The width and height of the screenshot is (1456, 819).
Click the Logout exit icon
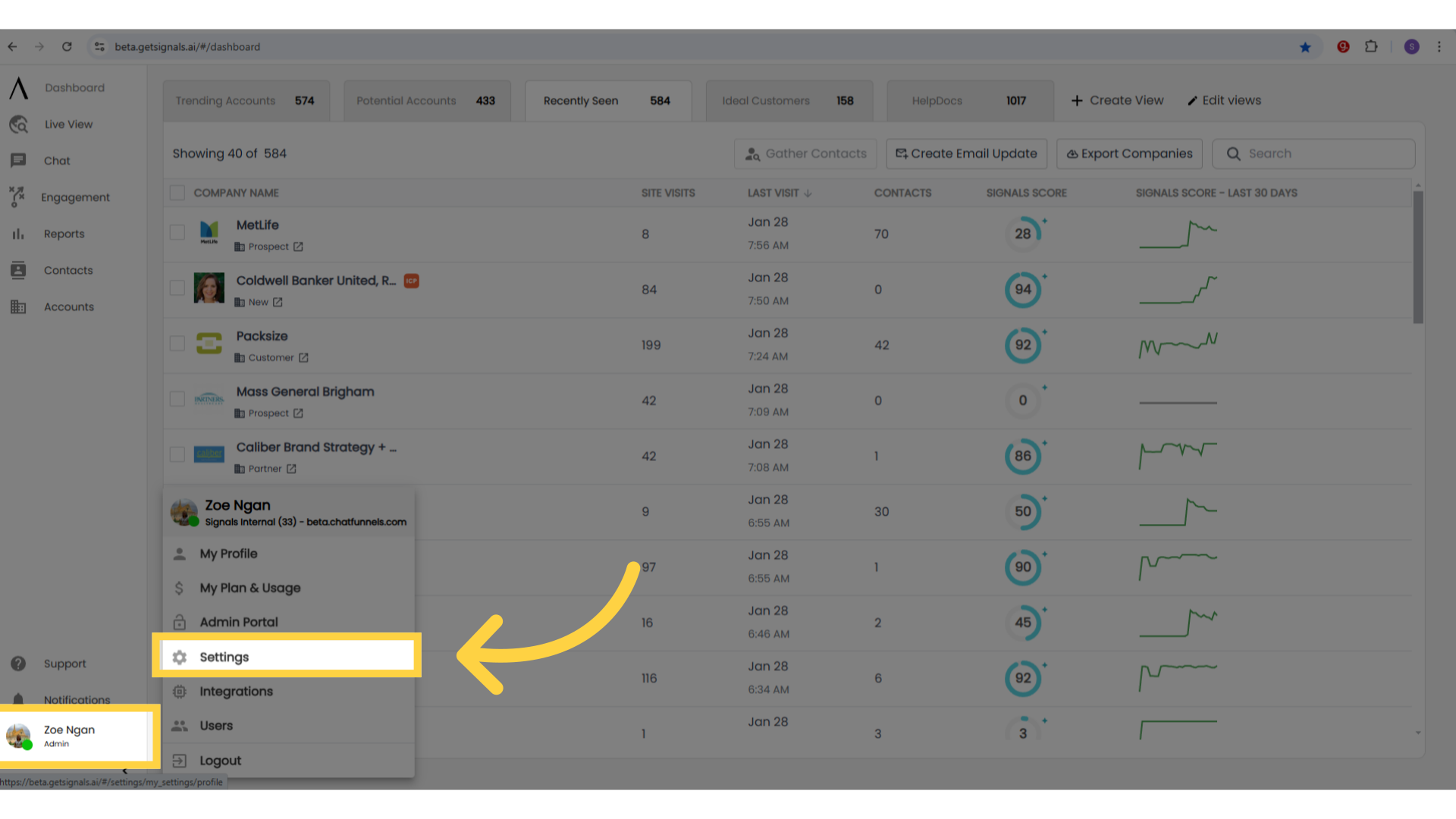tap(180, 761)
